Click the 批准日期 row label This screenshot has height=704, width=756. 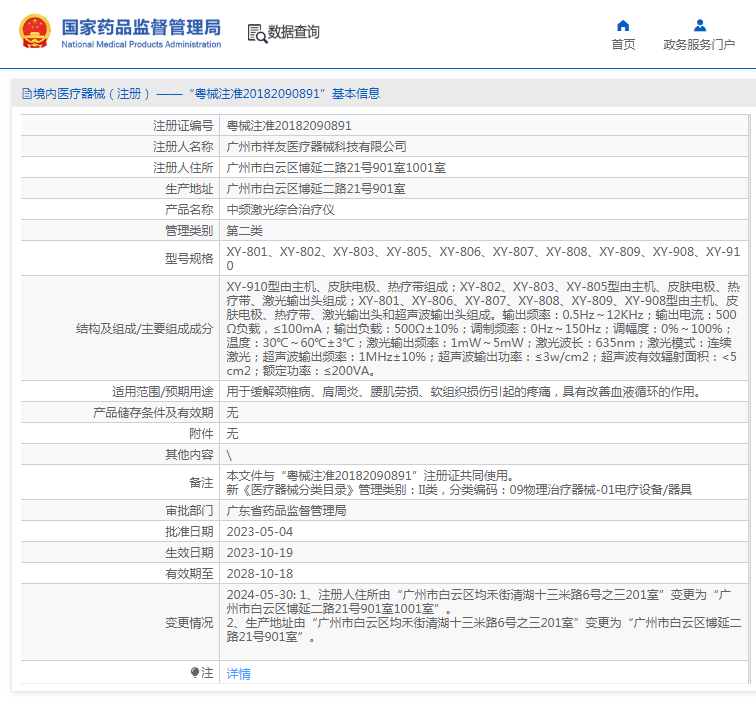tap(189, 532)
